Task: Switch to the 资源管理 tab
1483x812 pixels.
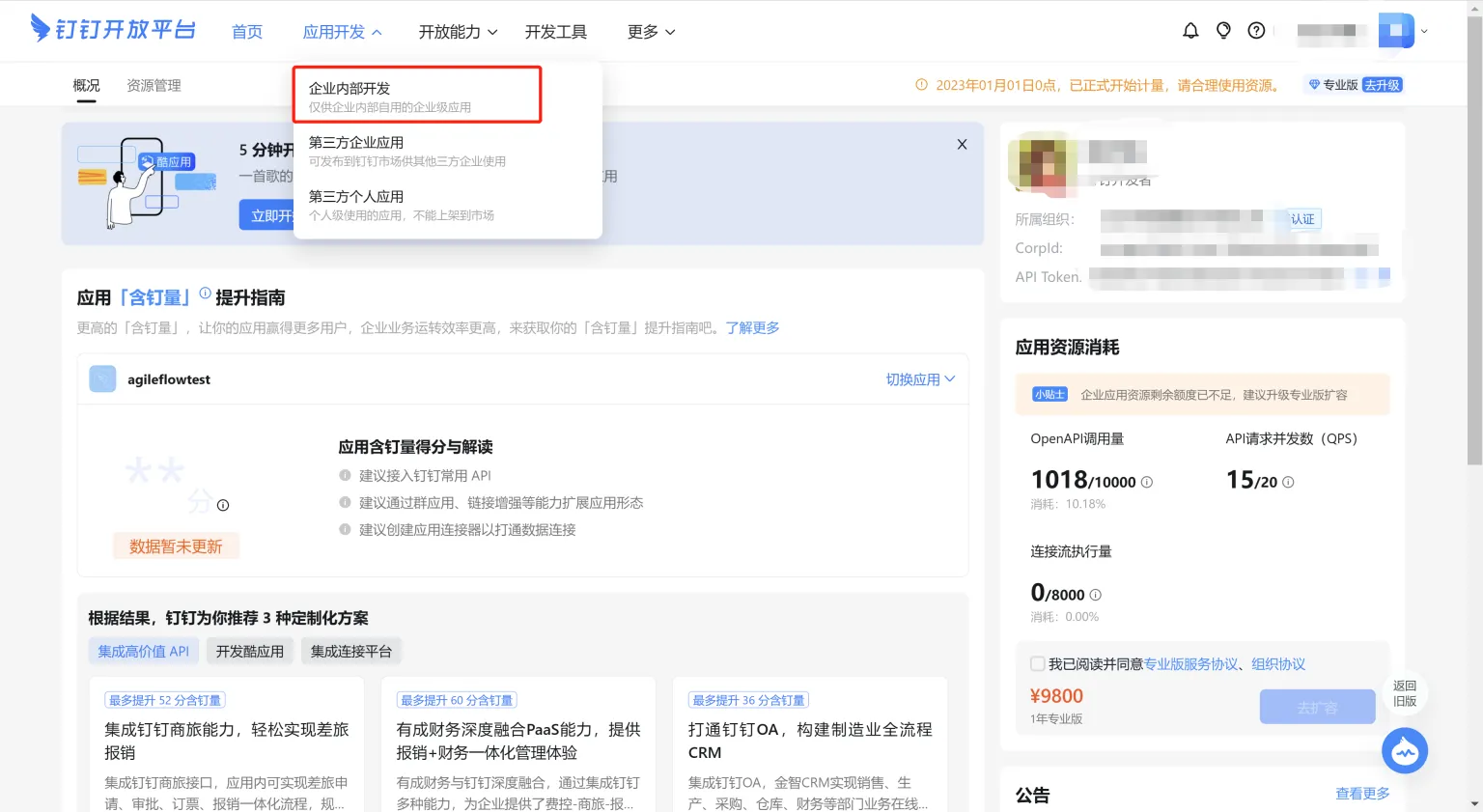Action: (x=154, y=85)
